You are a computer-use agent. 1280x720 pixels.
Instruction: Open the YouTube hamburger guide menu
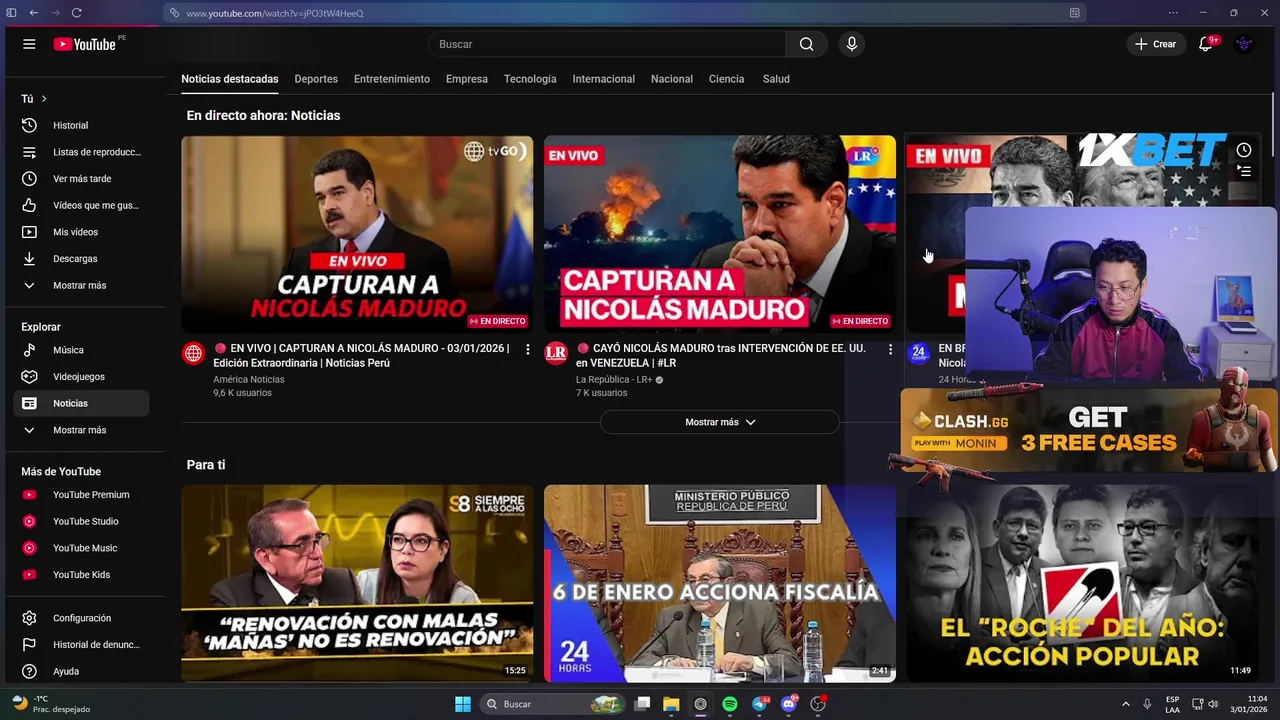(x=29, y=44)
